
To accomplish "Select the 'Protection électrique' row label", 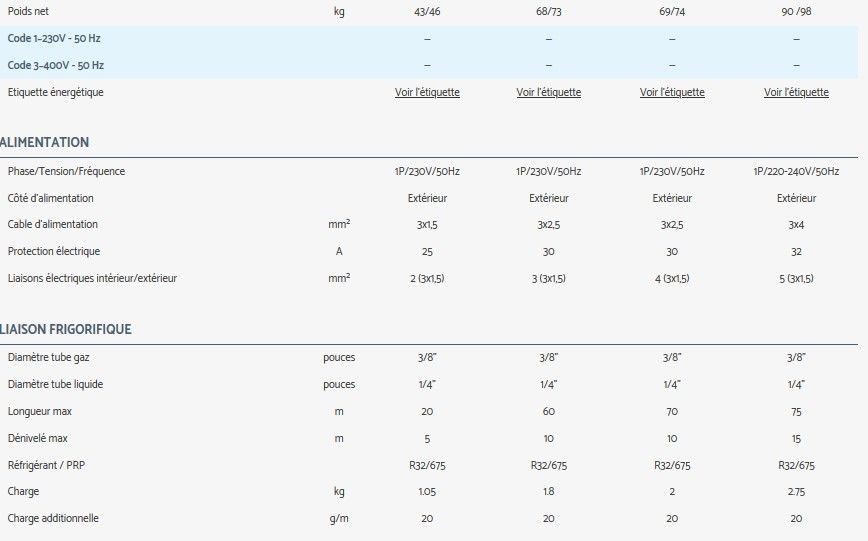I will coord(54,251).
